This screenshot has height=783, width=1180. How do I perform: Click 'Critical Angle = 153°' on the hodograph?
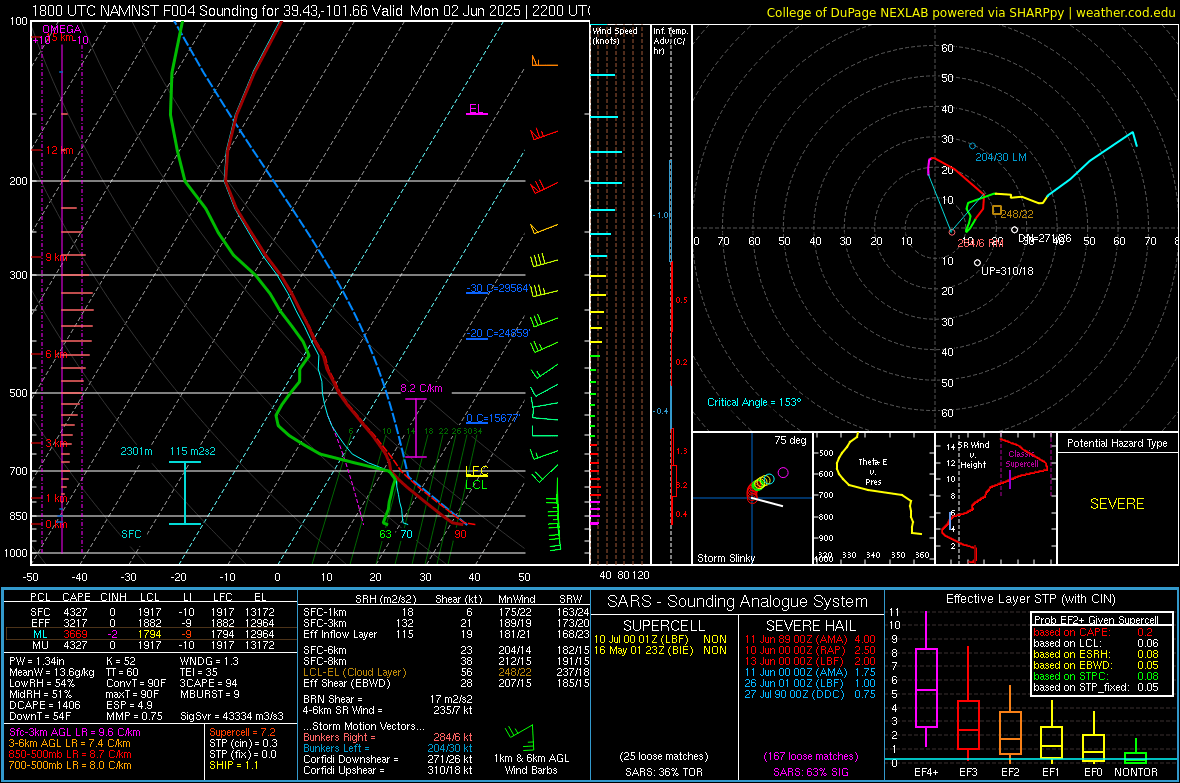click(x=754, y=402)
